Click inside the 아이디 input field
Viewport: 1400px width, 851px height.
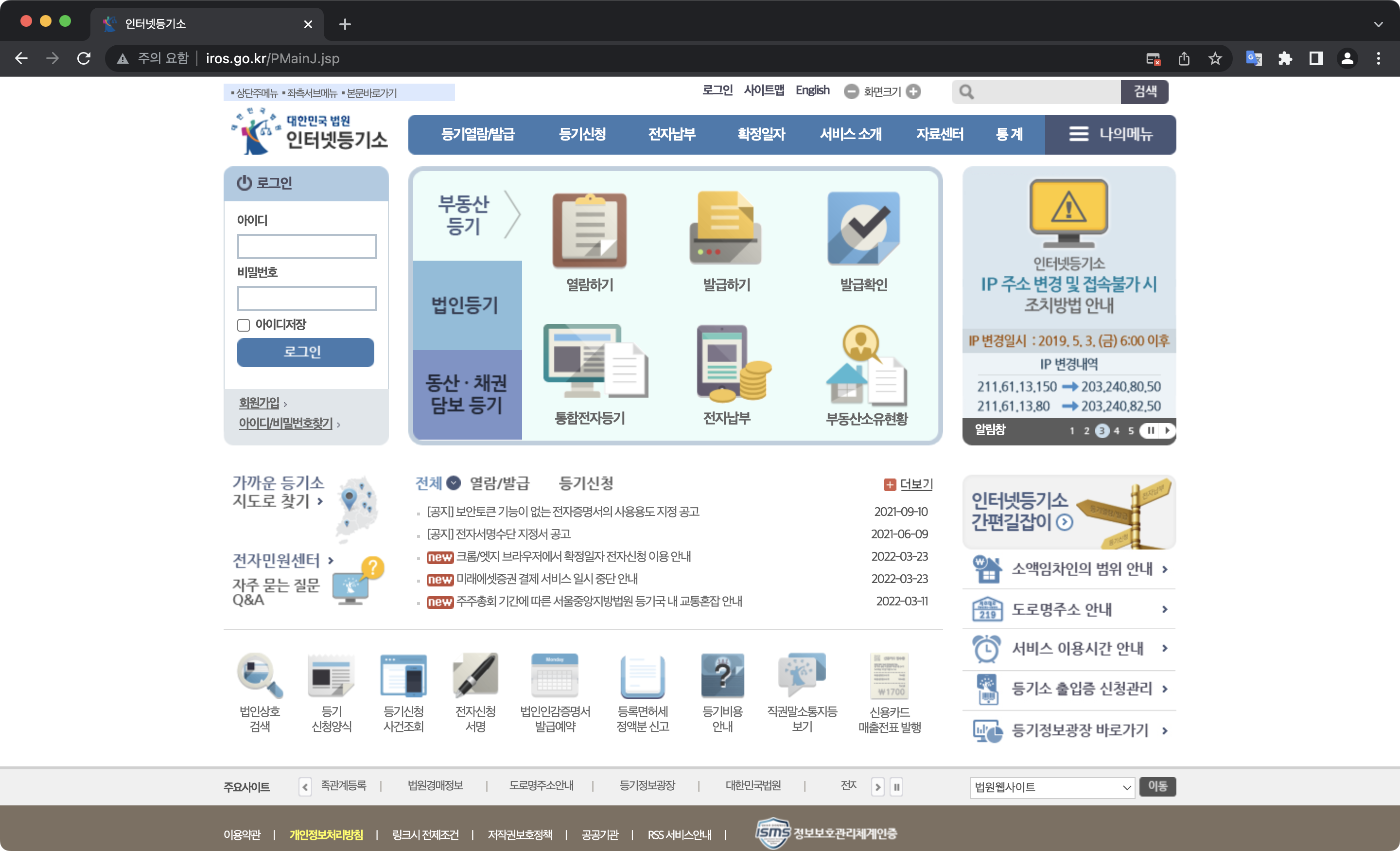(306, 246)
